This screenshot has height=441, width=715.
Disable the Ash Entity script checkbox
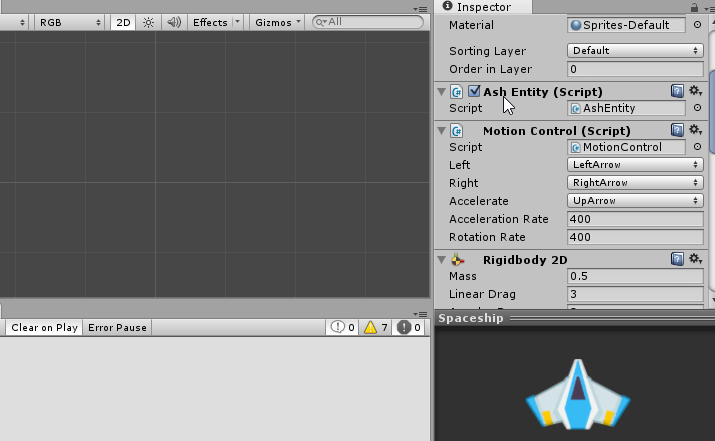point(474,91)
